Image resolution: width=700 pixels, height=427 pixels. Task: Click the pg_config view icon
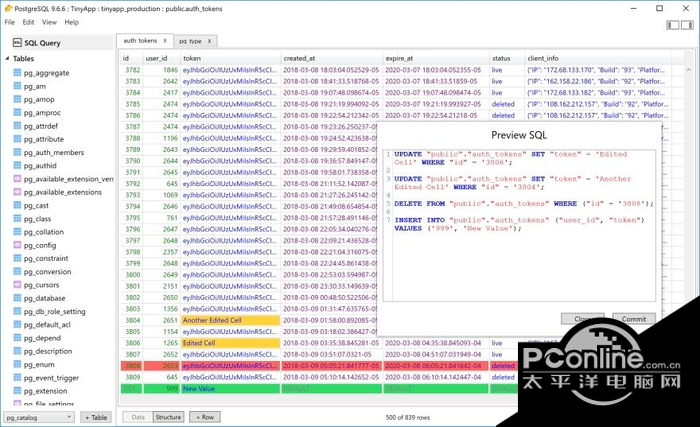(x=17, y=245)
